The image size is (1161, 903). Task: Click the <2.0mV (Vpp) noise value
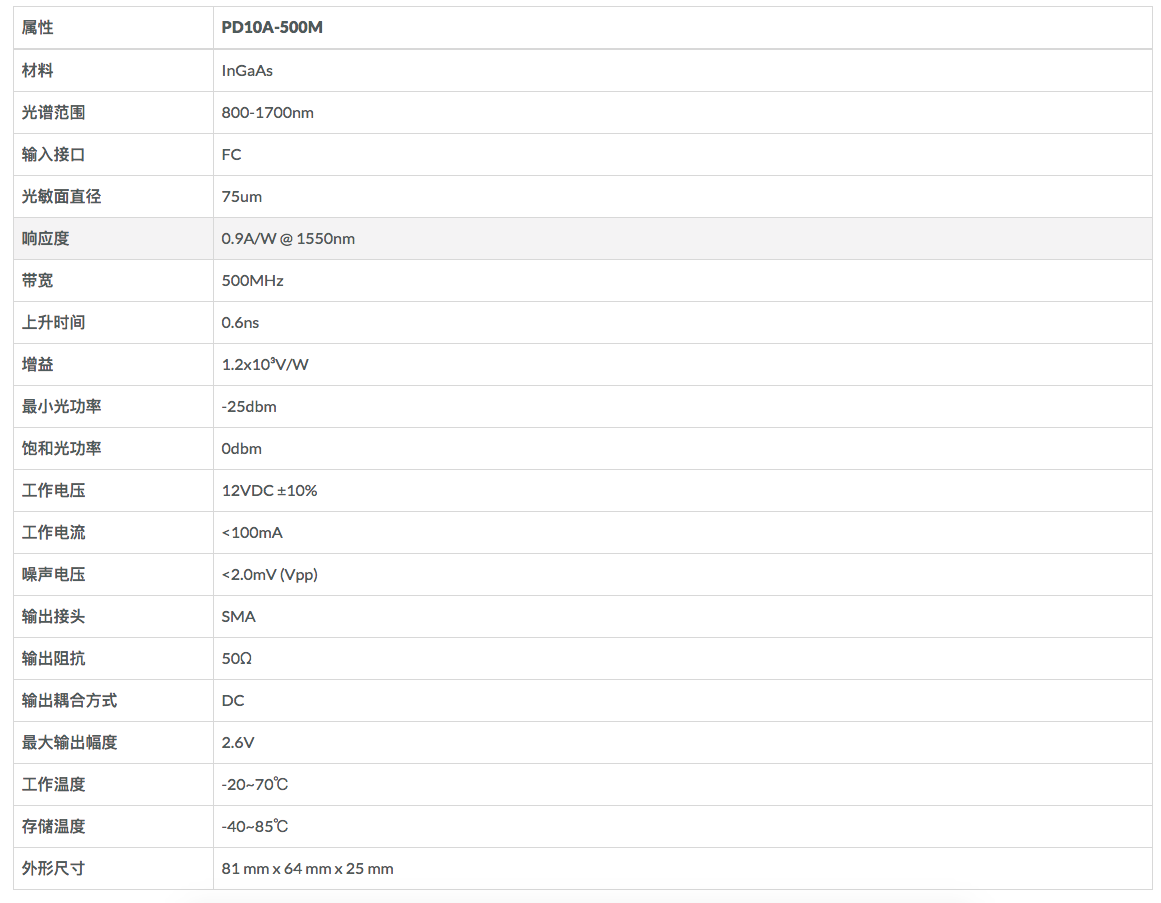click(x=270, y=575)
